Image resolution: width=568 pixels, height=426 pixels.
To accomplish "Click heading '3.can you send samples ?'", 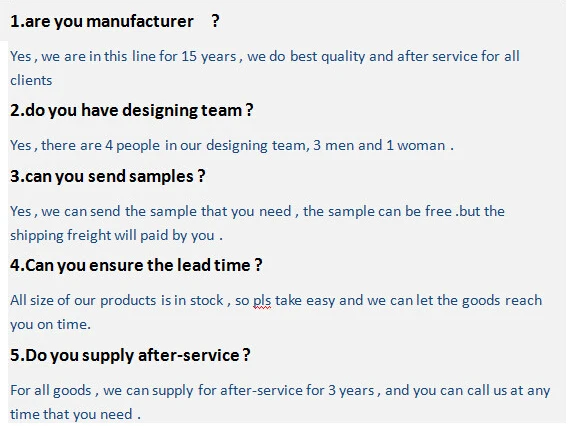I will click(x=108, y=177).
